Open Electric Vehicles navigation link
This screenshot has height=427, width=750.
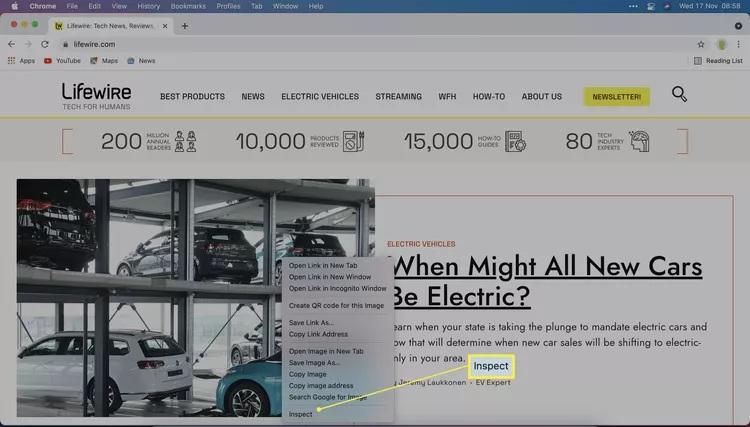point(320,97)
